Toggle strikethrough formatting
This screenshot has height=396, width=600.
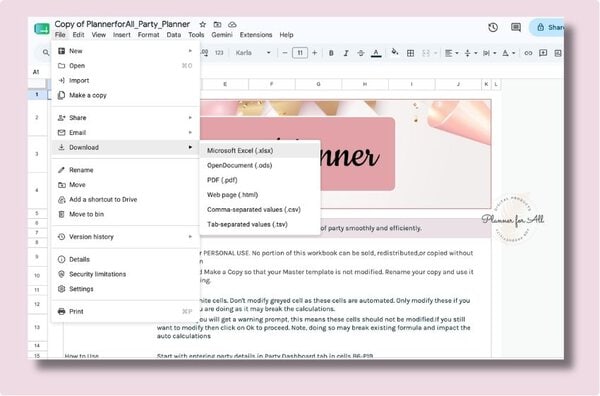click(360, 53)
